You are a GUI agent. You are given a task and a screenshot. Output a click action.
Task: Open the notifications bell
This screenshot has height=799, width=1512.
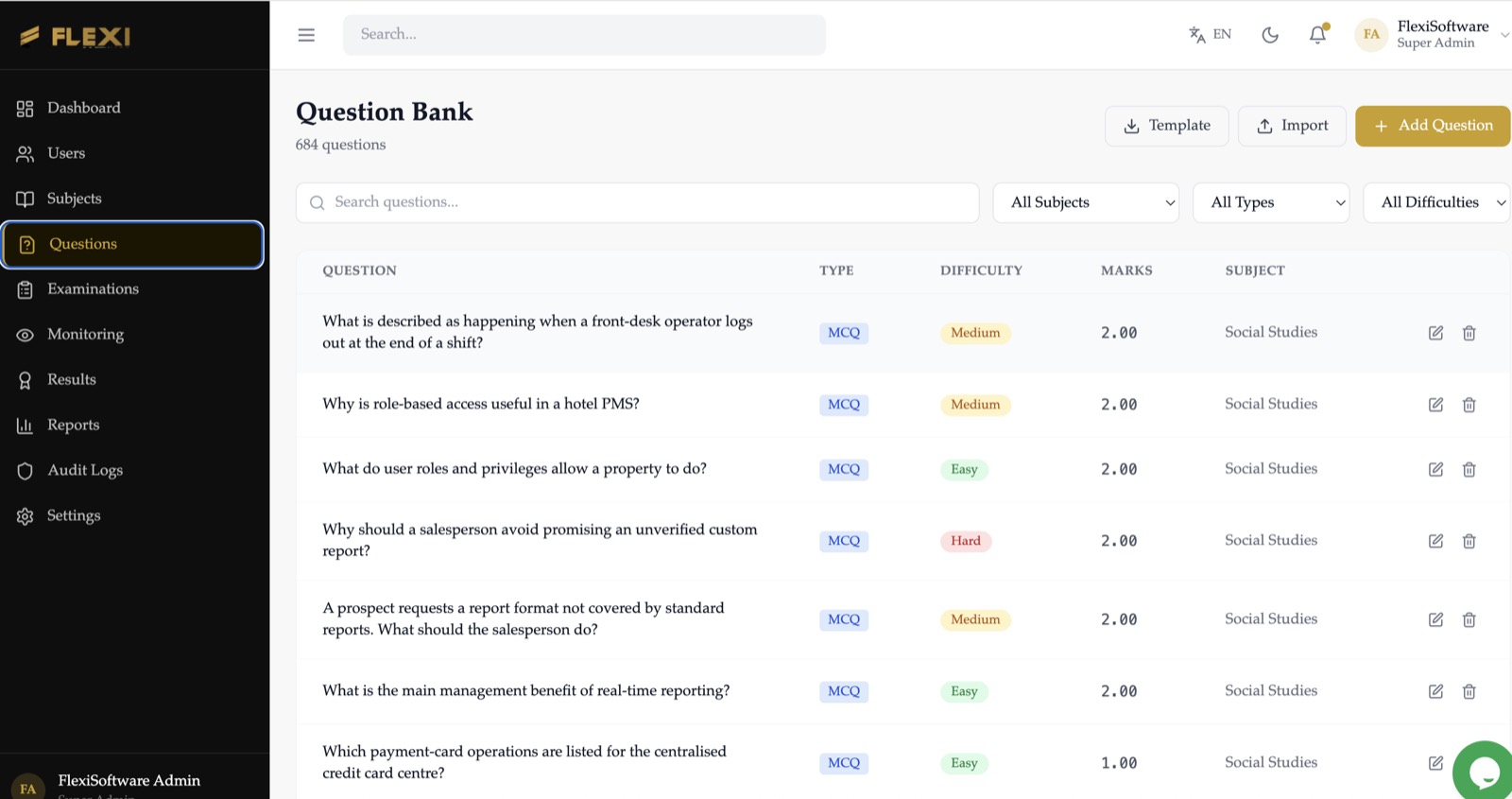pos(1317,35)
